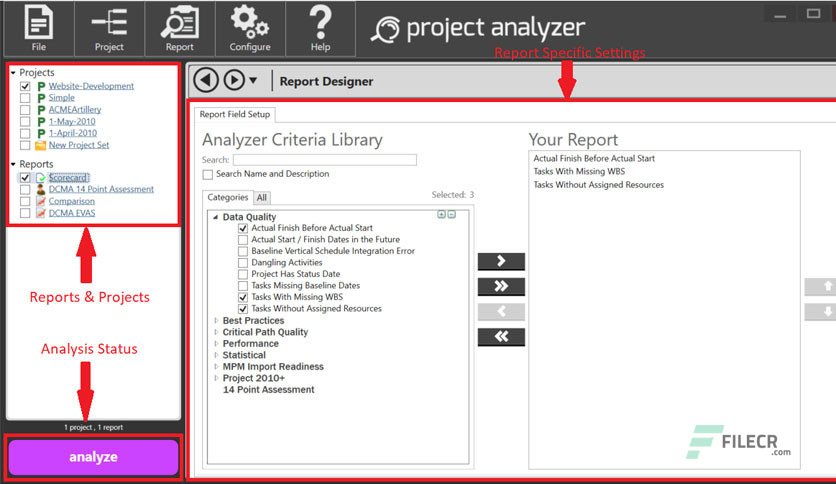Expand the Critical Path Quality category
This screenshot has height=484, width=836.
[x=216, y=332]
